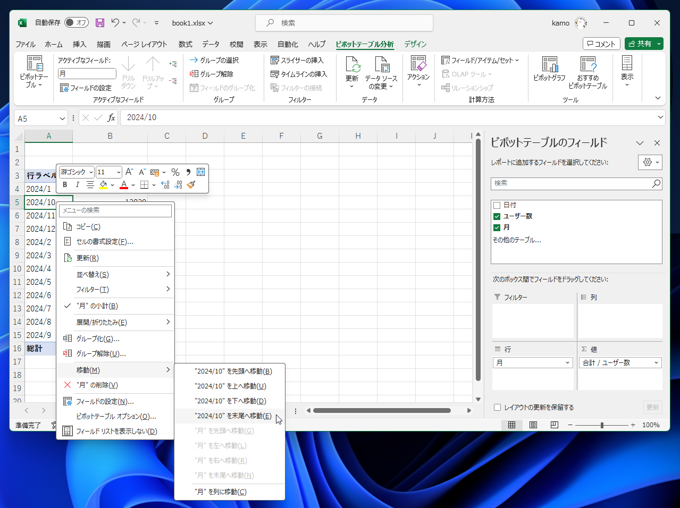Expand the font size dropdown in mini toolbar
Screen dimensions: 680x508
click(117, 172)
